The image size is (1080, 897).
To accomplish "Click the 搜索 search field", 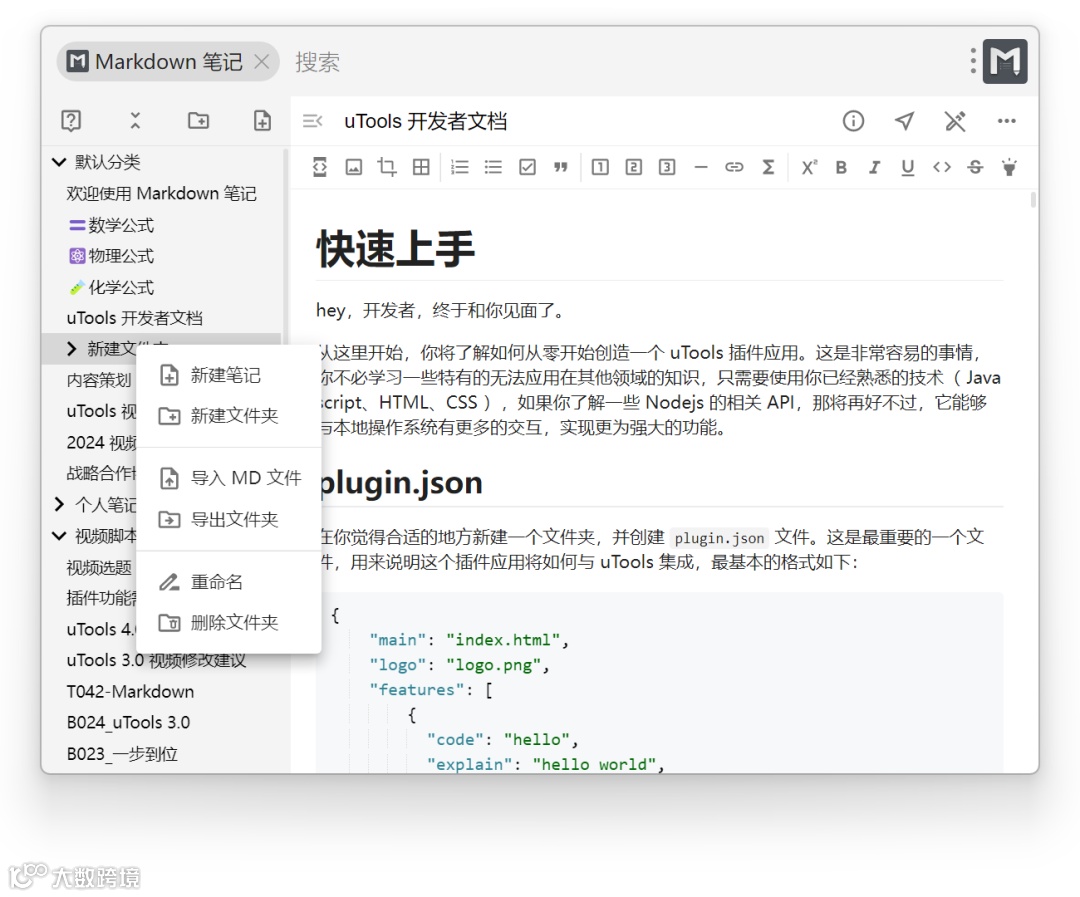I will tap(318, 62).
